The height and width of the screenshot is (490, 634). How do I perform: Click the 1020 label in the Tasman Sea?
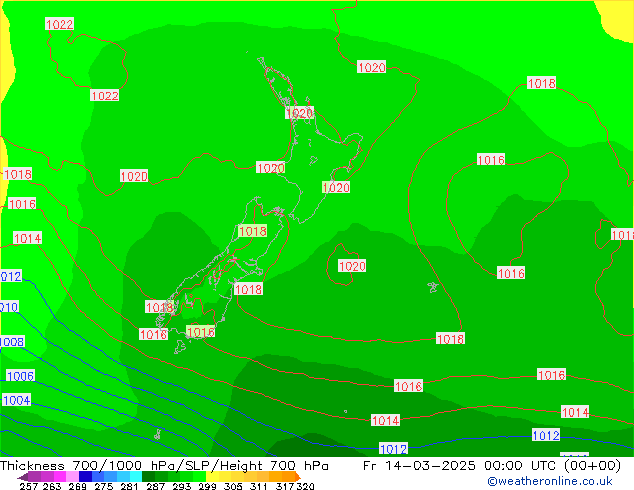[134, 176]
